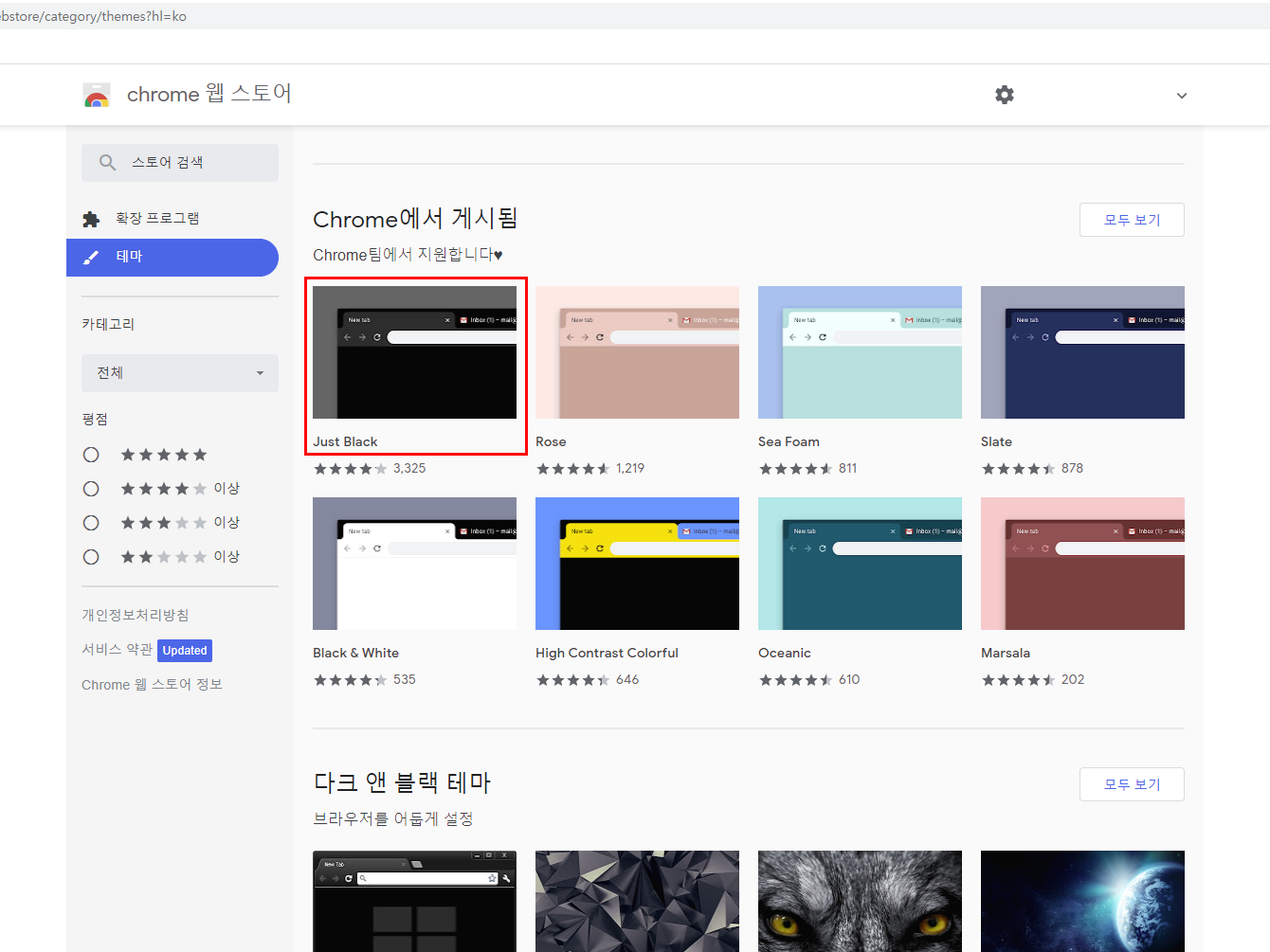This screenshot has width=1270, height=952.
Task: Click the 다크 앤 블랙 테마 heading
Action: (x=402, y=782)
